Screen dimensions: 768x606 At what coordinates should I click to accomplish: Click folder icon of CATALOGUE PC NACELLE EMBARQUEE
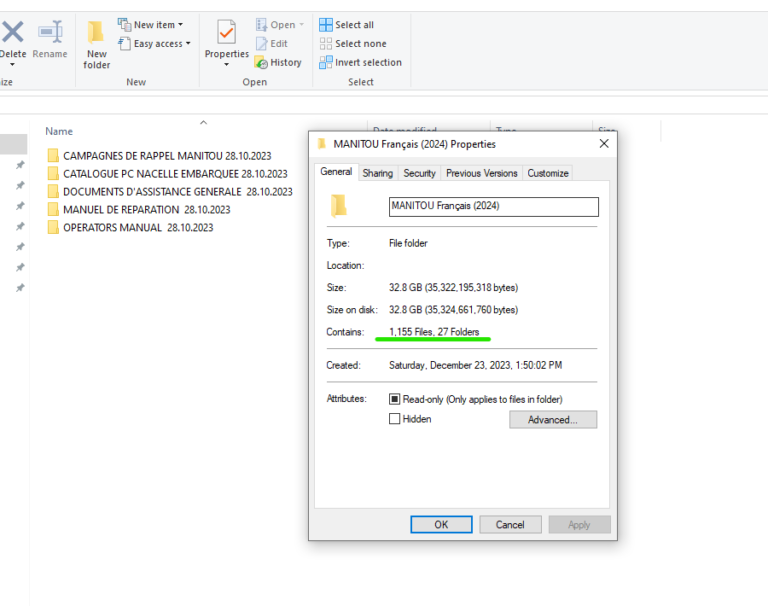click(x=53, y=173)
